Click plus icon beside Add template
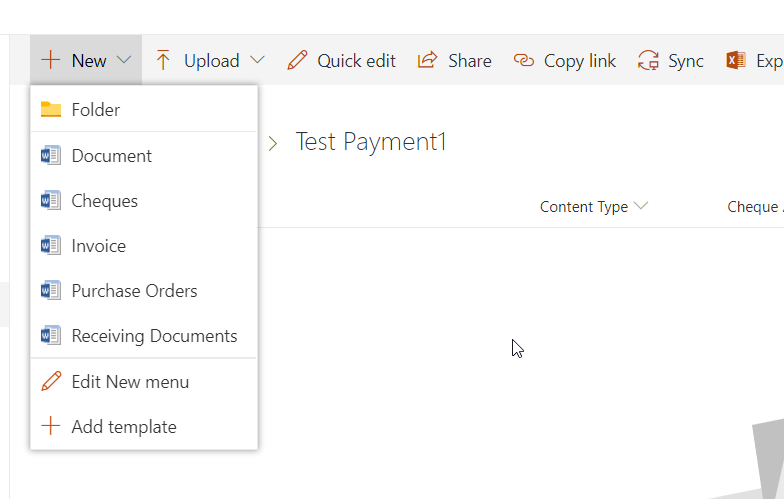 tap(50, 426)
